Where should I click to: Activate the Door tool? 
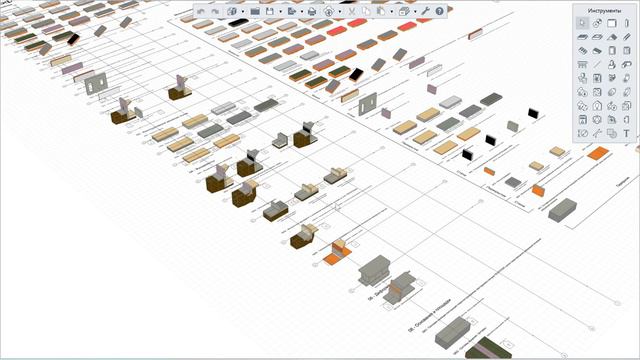611,51
